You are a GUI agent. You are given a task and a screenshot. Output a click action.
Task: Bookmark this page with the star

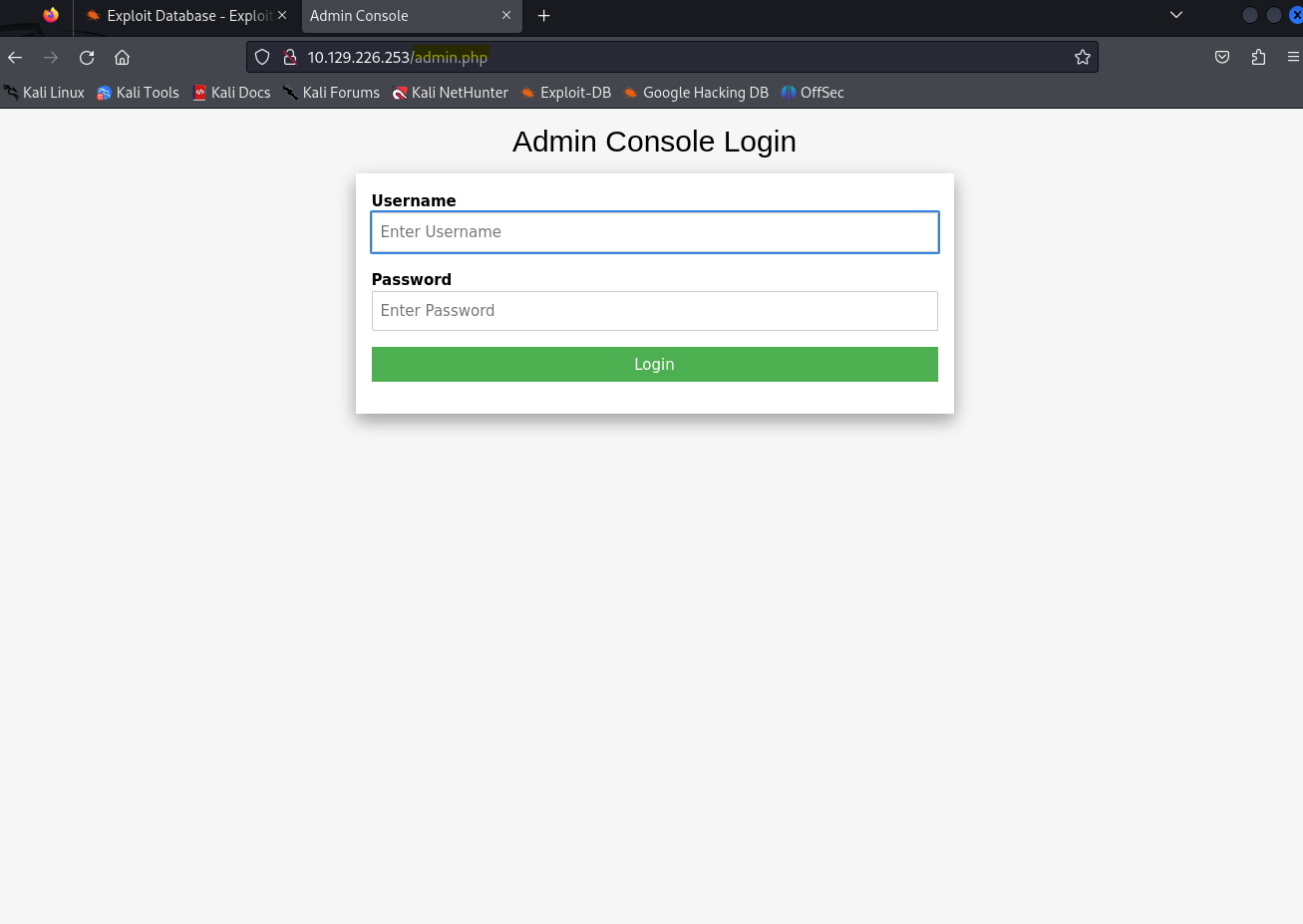point(1082,57)
